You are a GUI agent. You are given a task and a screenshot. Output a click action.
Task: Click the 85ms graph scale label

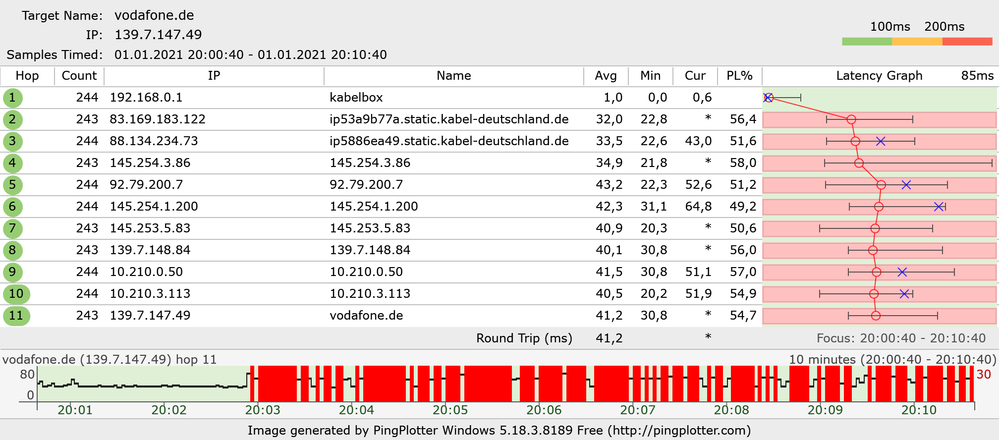(x=977, y=76)
